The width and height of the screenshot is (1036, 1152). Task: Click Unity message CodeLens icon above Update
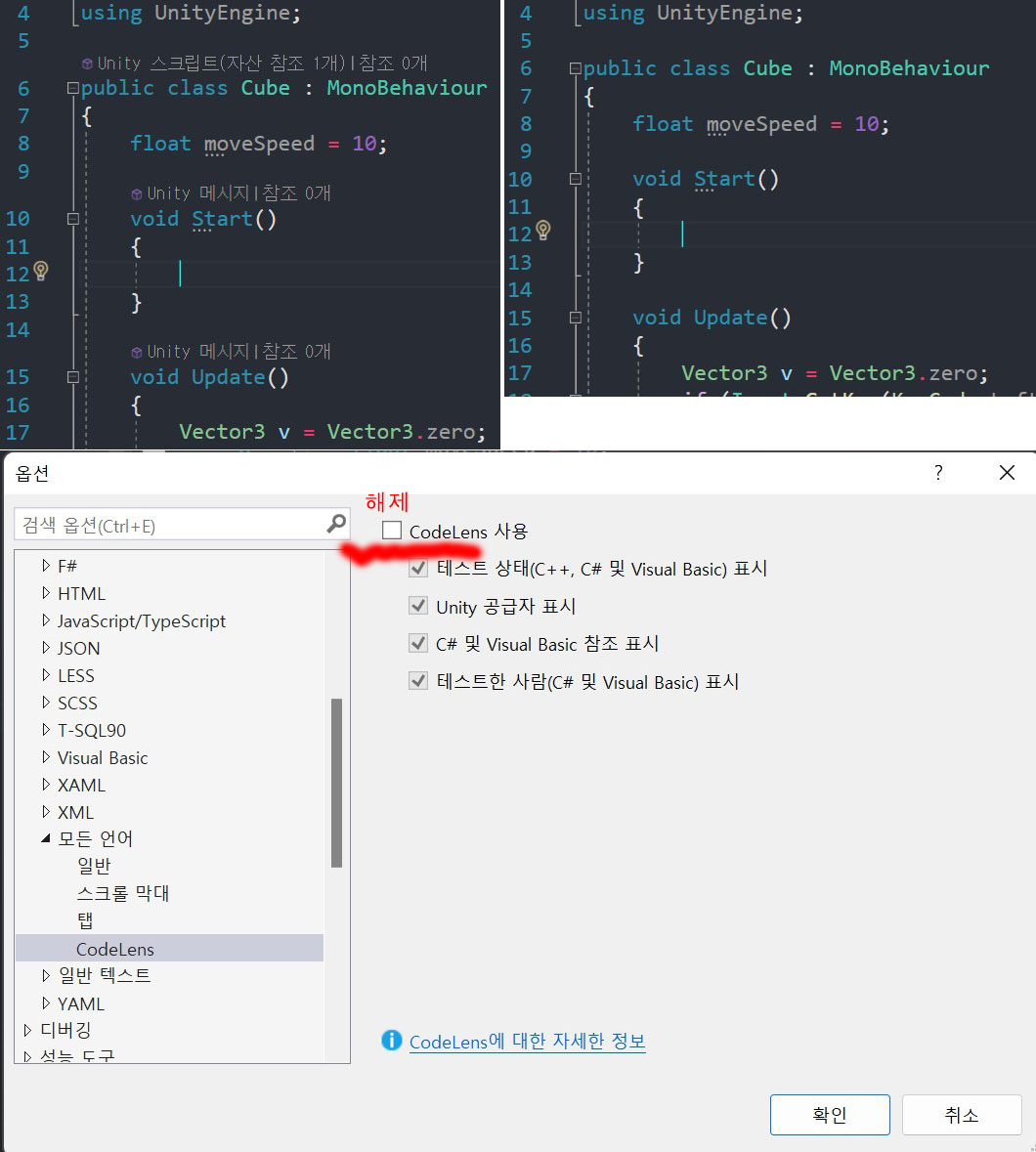pos(137,353)
